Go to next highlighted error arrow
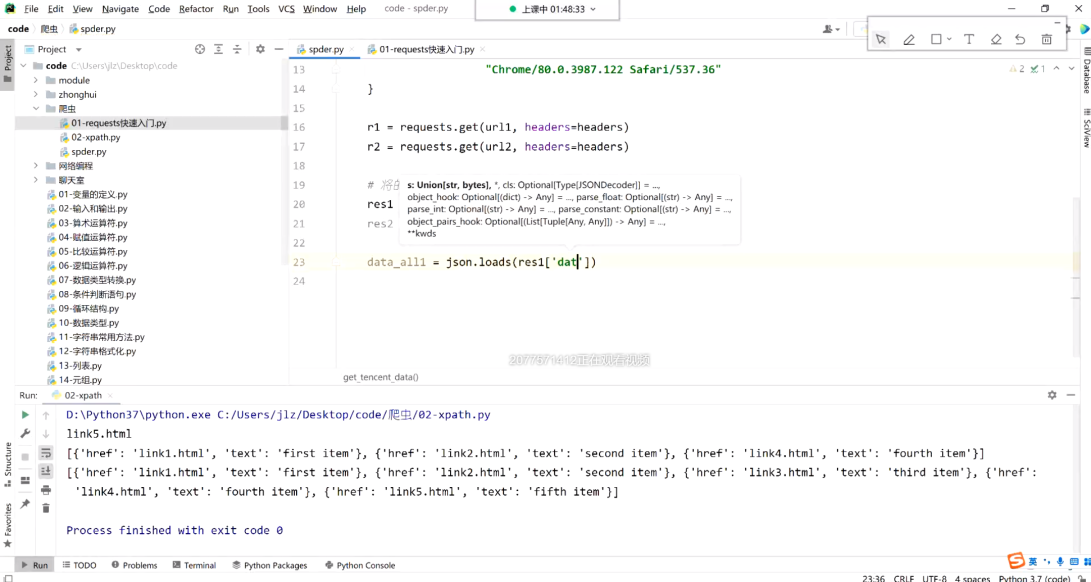1091x582 pixels. [1072, 69]
